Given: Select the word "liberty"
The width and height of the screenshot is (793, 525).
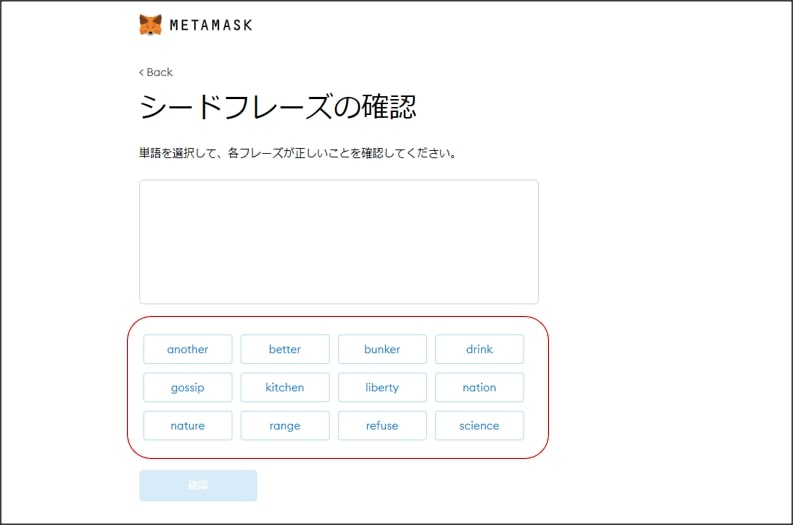Looking at the screenshot, I should [382, 387].
